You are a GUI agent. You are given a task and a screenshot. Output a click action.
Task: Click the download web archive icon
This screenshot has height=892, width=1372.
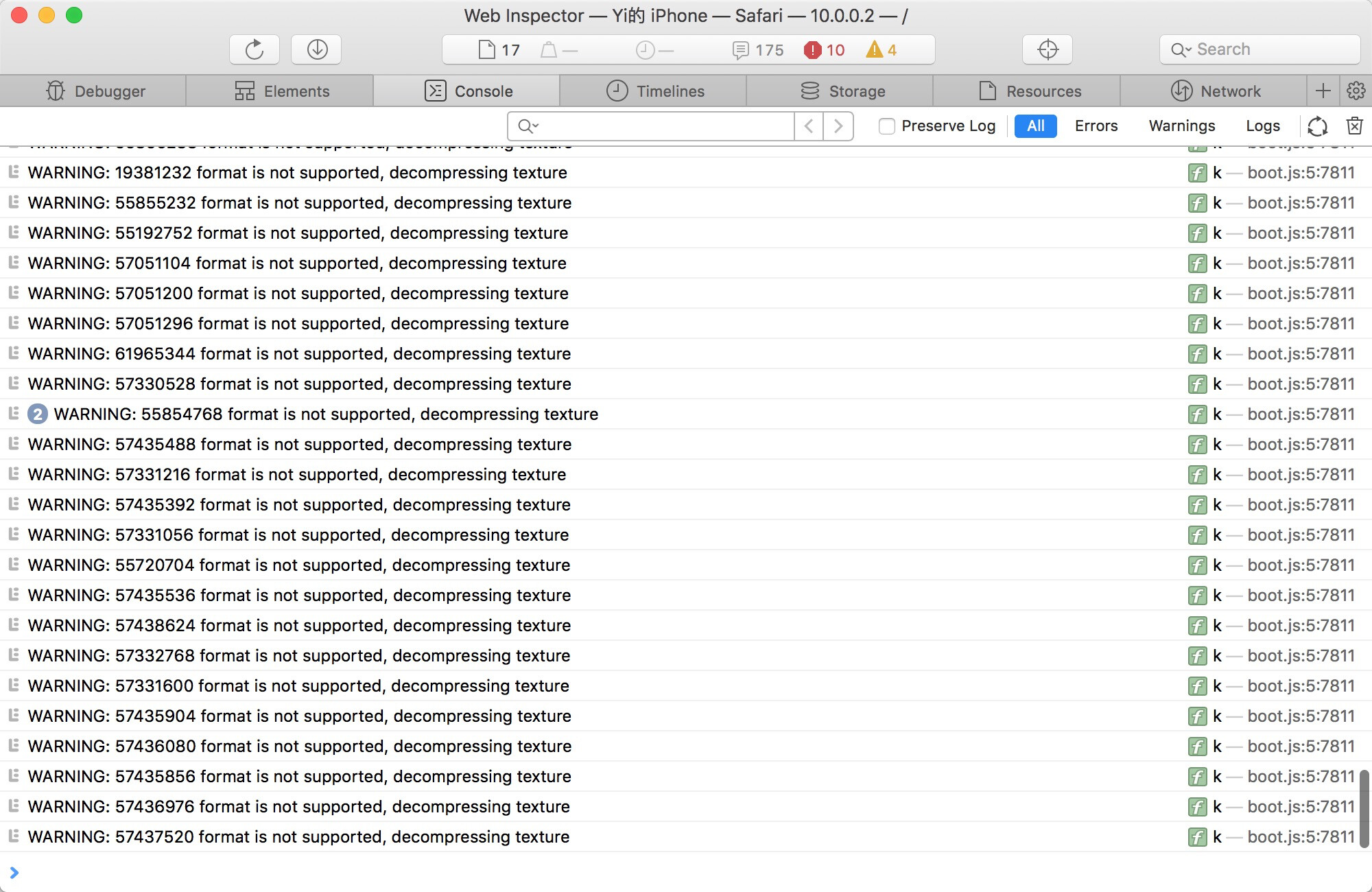(x=317, y=49)
